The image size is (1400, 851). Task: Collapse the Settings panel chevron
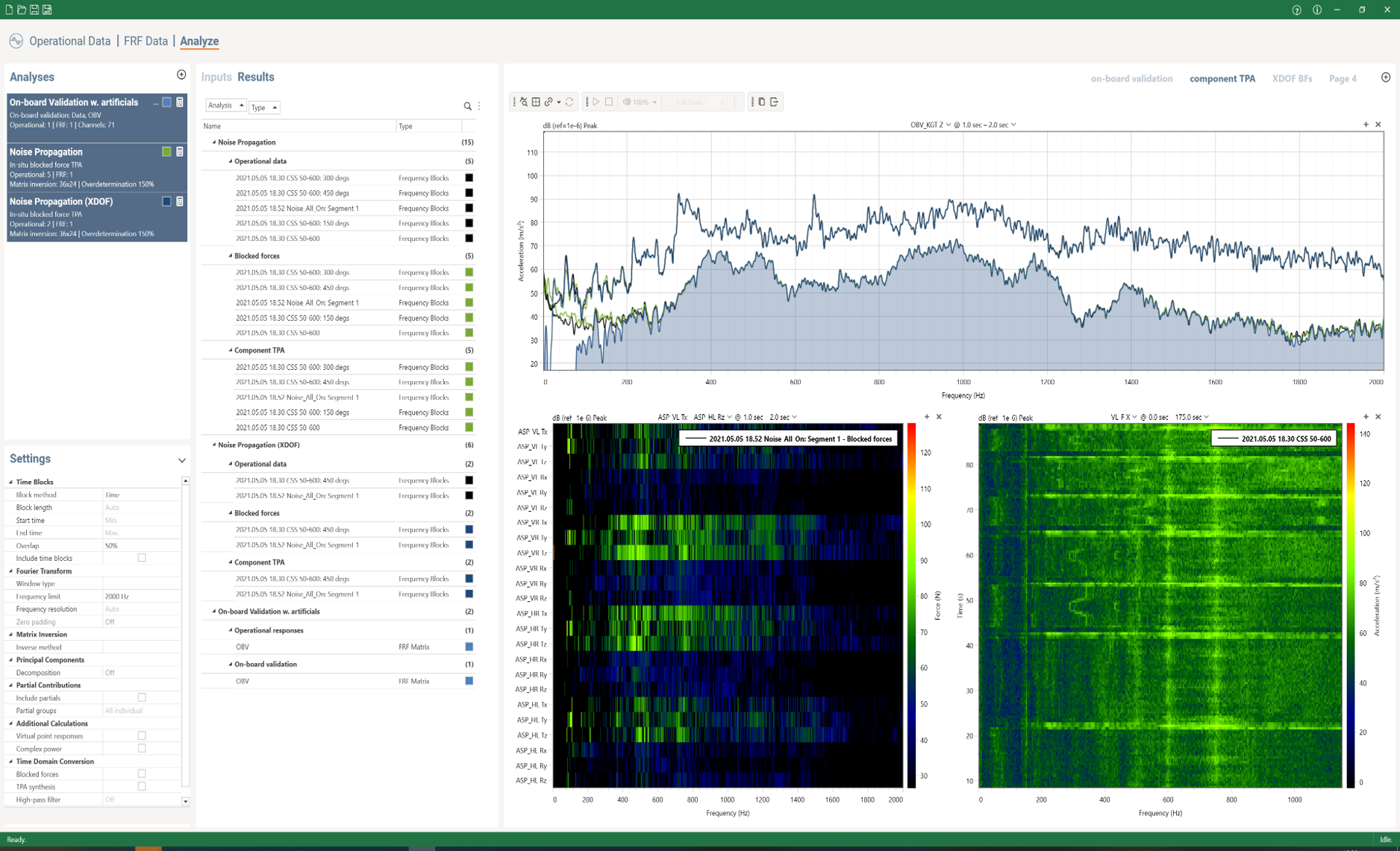pos(181,460)
